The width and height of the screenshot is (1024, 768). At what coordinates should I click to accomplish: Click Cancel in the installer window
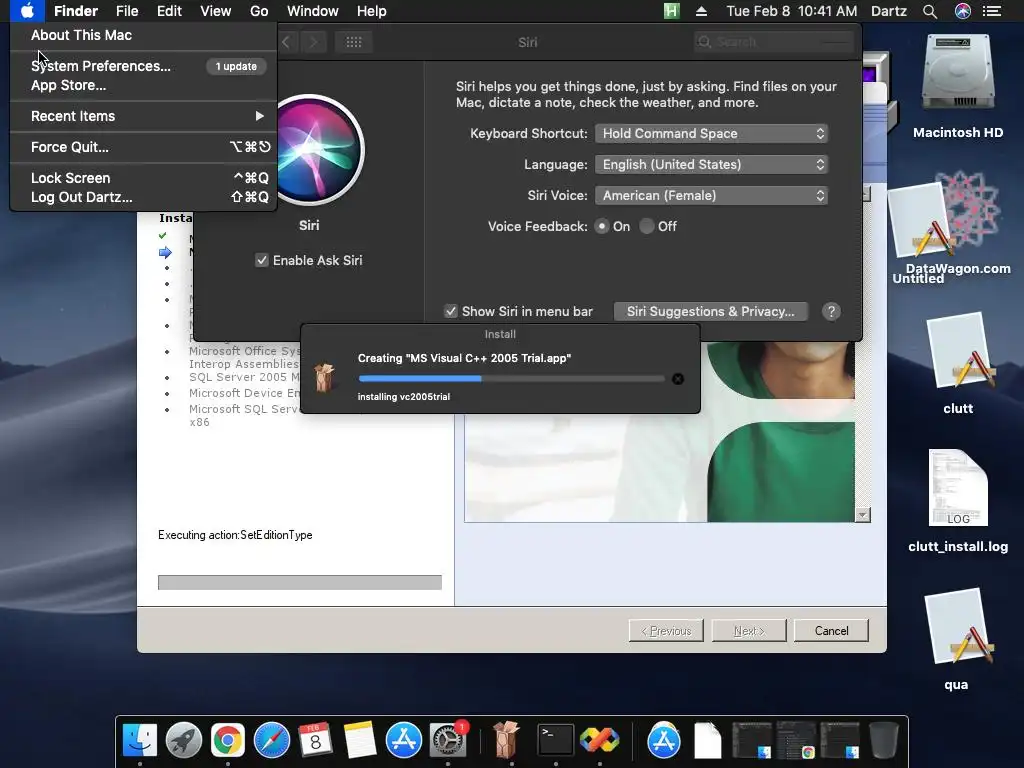831,631
